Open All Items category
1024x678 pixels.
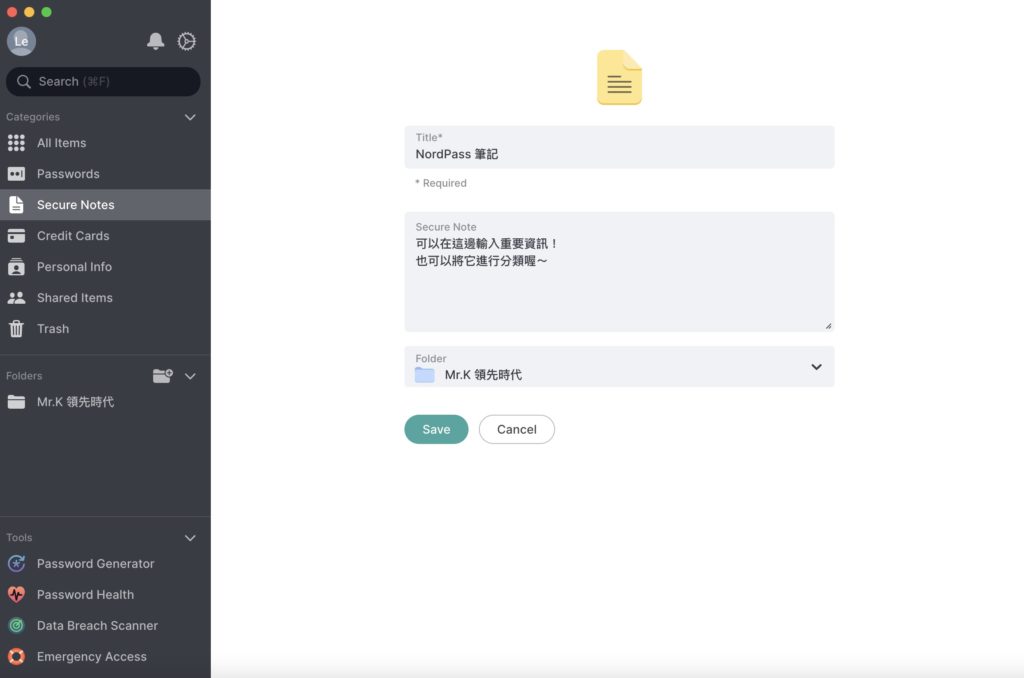105,143
